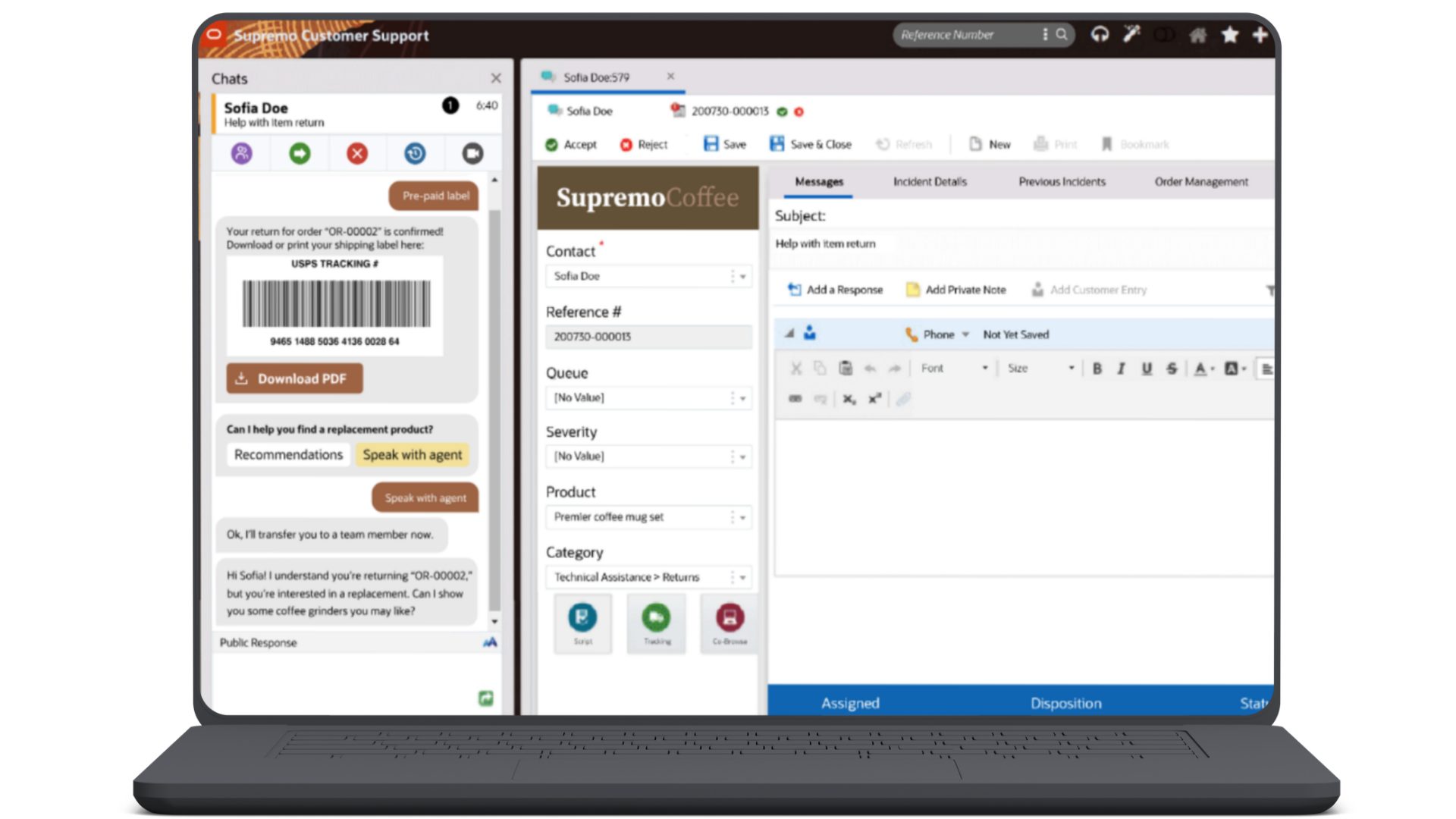Open the Script workspace icon
The image size is (1456, 819).
coord(582,623)
